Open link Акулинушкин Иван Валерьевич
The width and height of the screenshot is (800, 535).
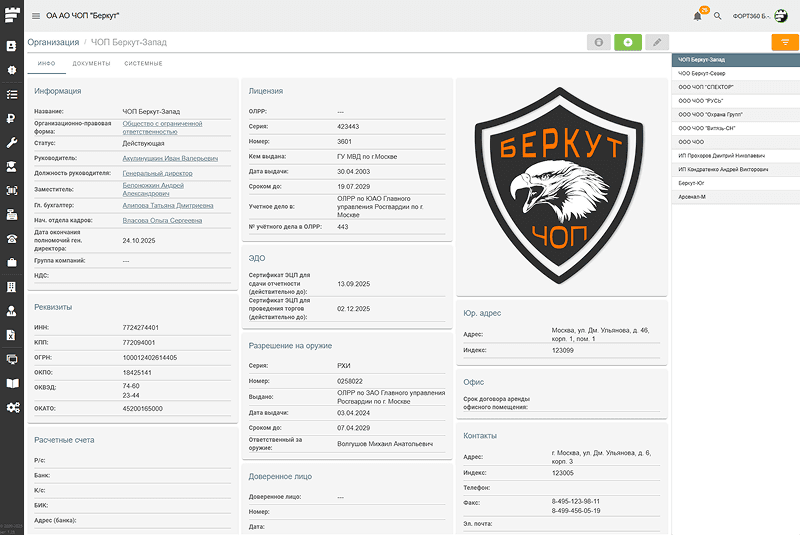point(168,158)
